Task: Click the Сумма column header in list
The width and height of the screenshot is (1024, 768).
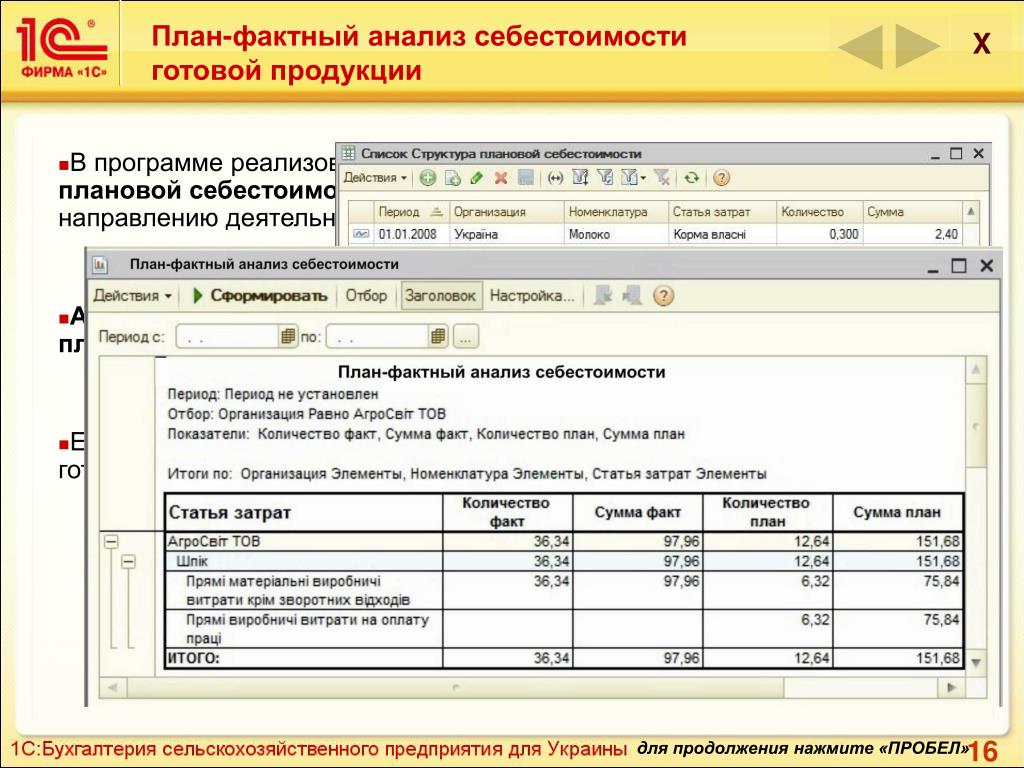Action: point(913,212)
